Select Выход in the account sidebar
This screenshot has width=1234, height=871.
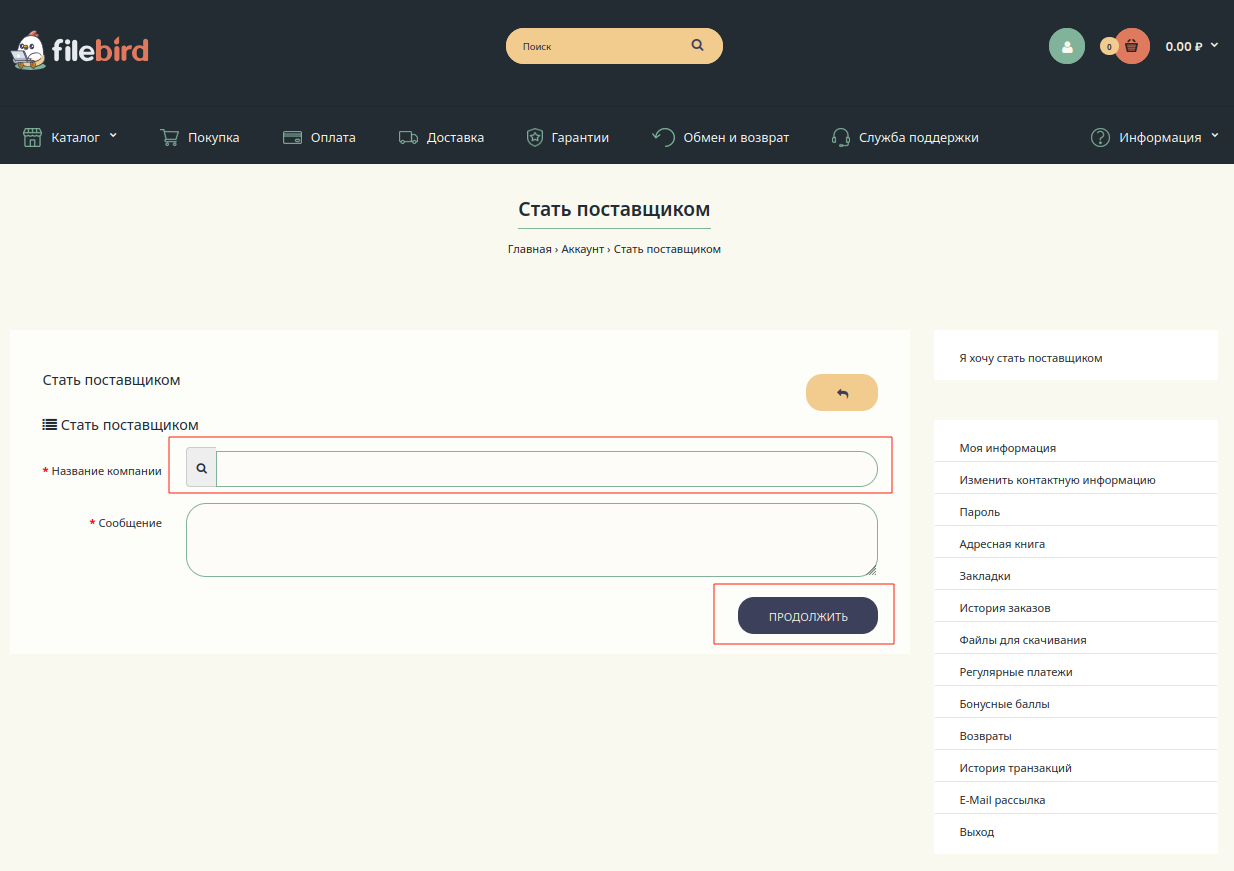[977, 832]
